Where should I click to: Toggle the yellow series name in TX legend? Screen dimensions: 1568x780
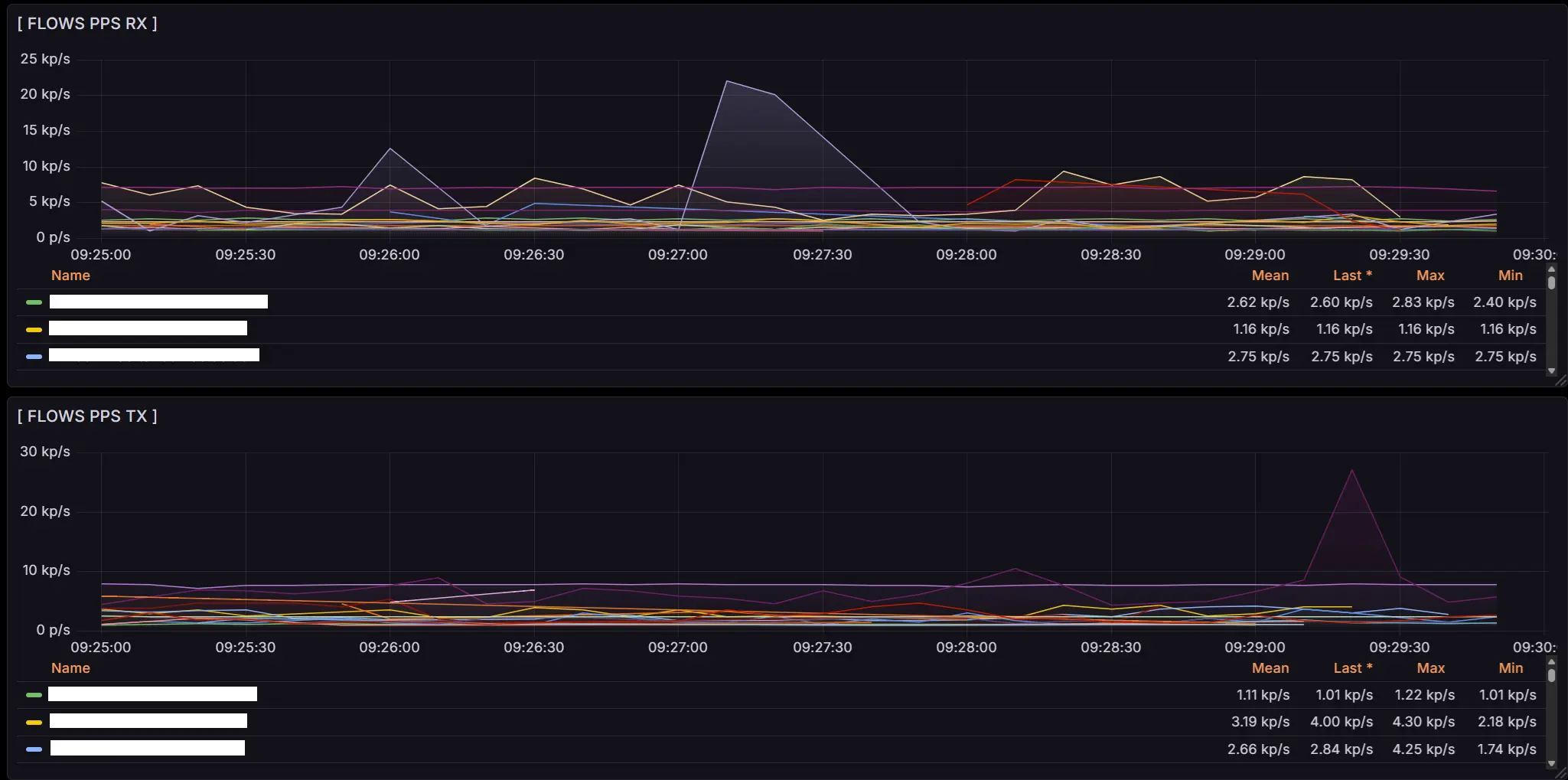tap(148, 721)
